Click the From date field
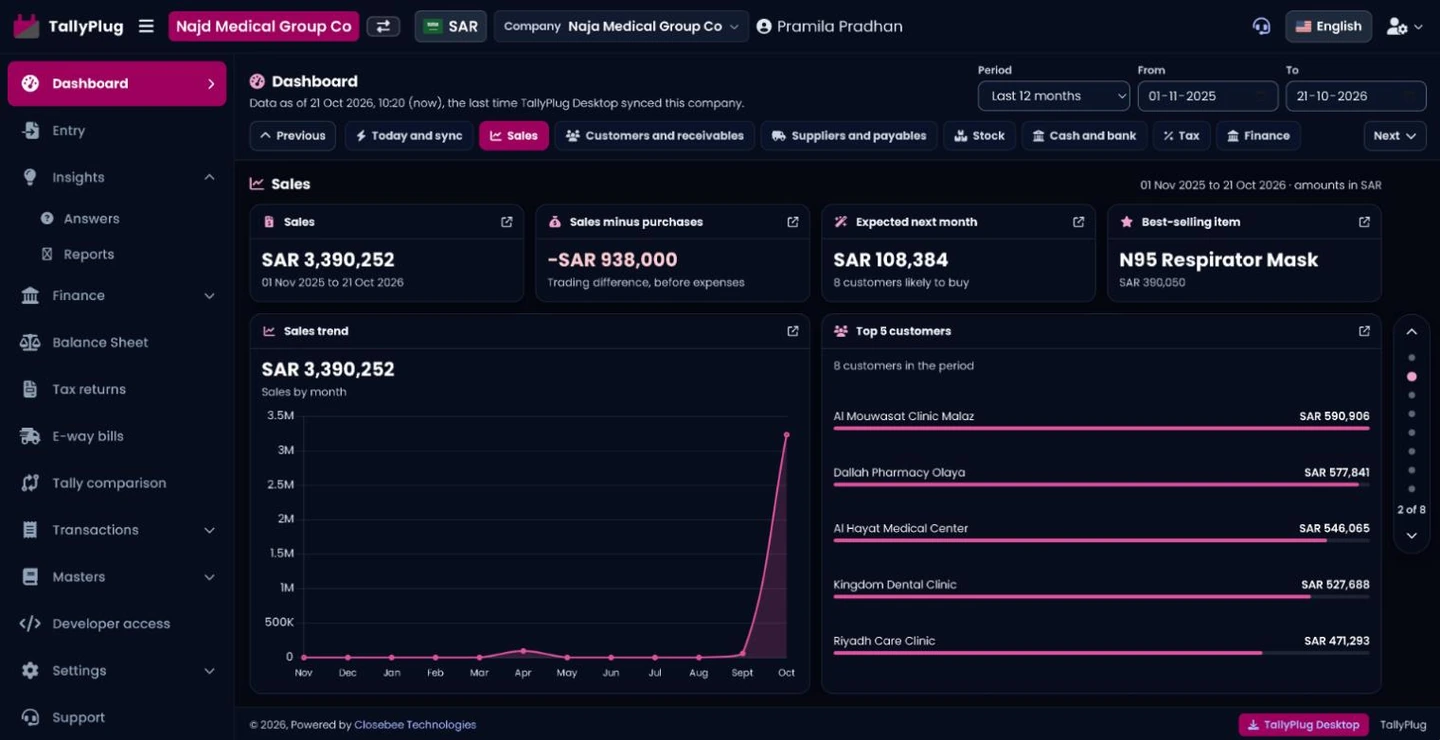Screen dimensions: 1440x740 click(x=1208, y=96)
